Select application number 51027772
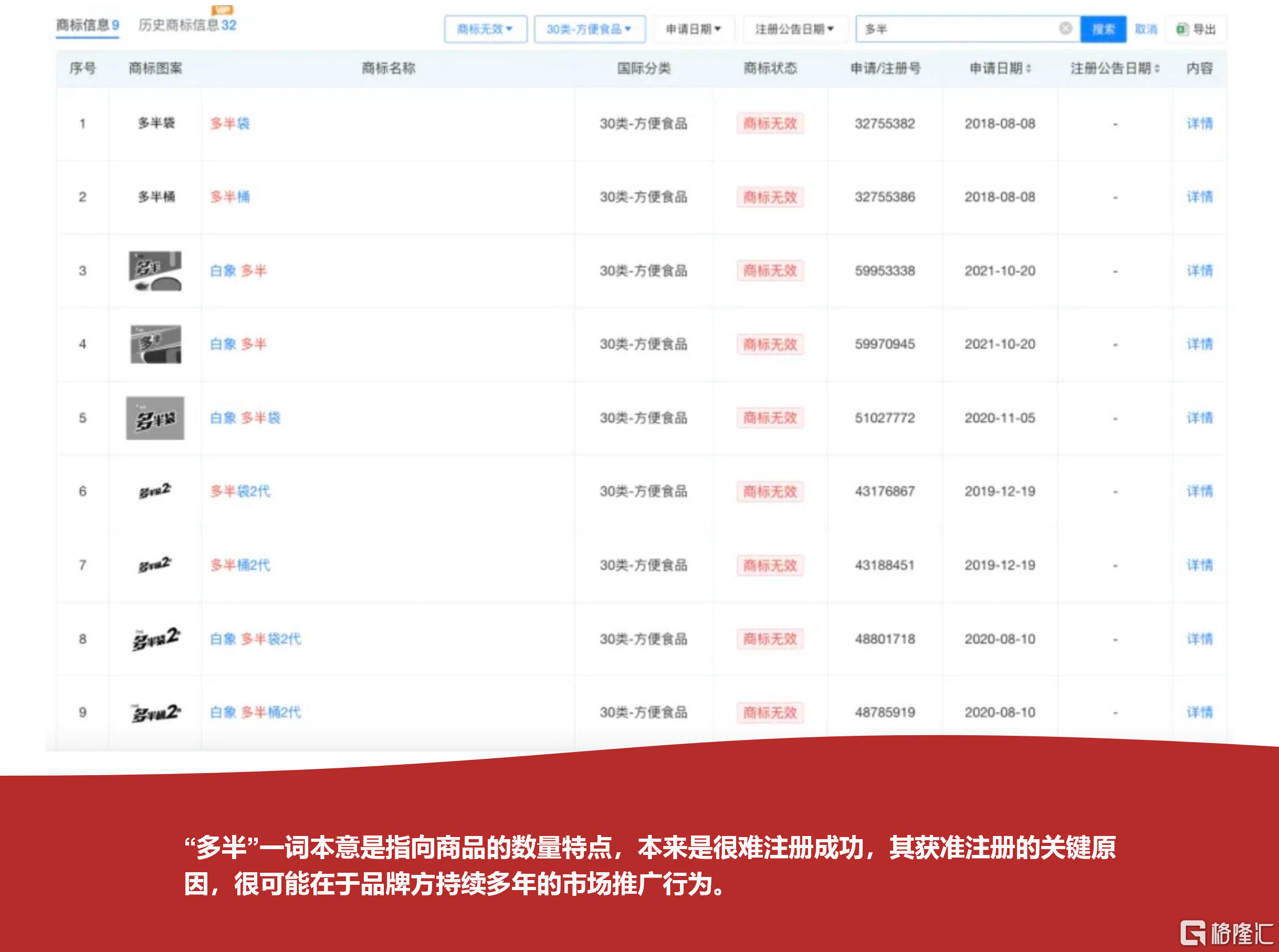 885,418
